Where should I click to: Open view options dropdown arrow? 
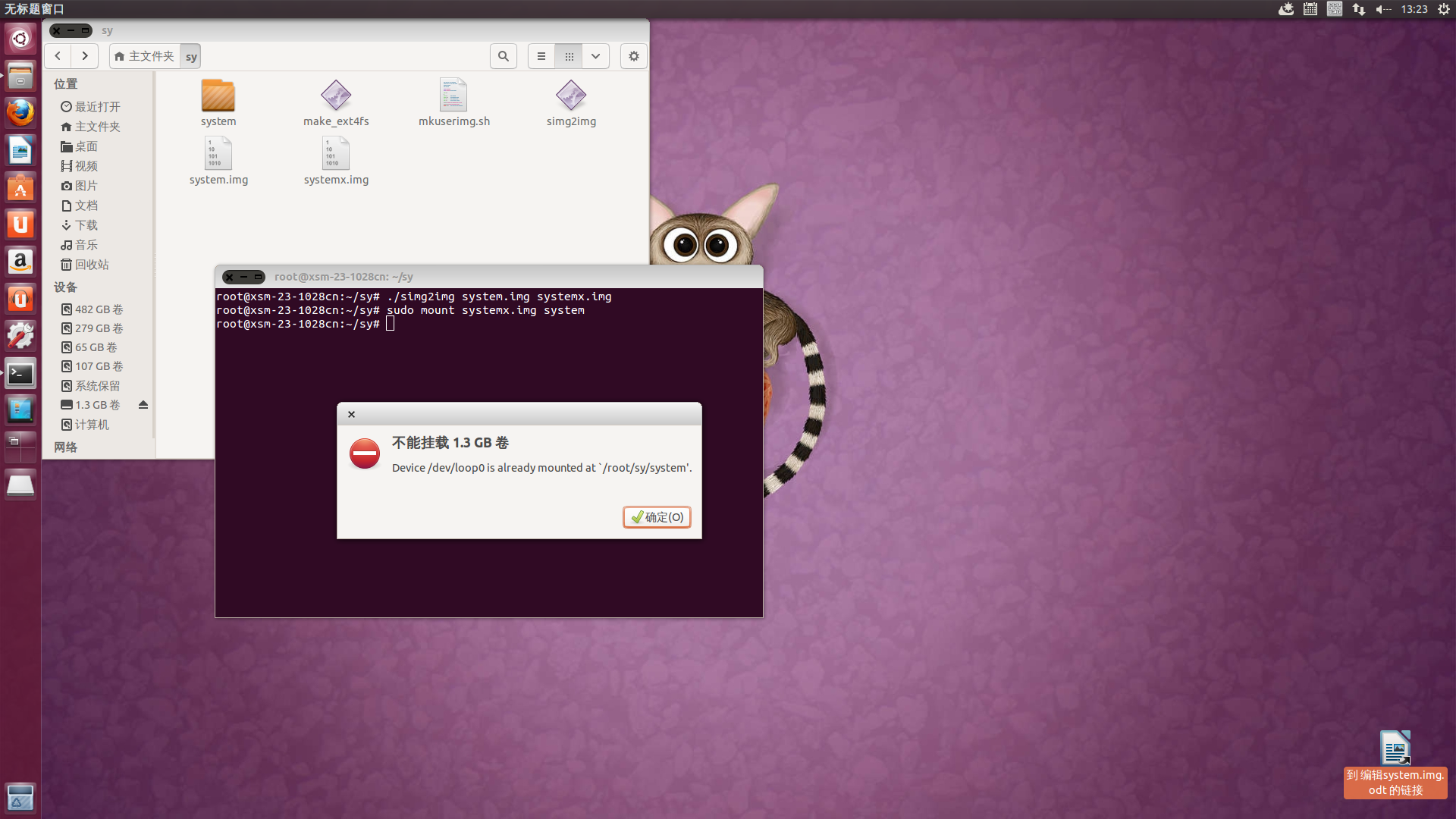coord(596,56)
